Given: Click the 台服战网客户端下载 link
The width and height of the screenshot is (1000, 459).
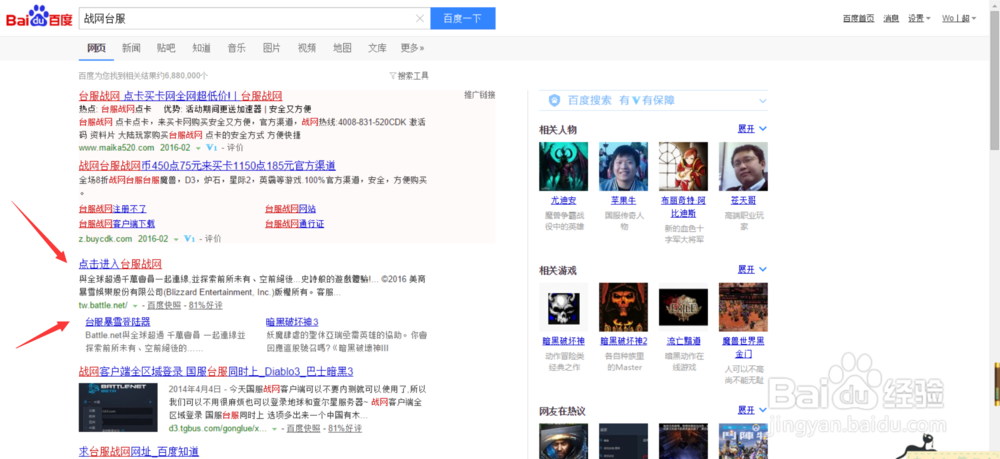Looking at the screenshot, I should [x=117, y=224].
